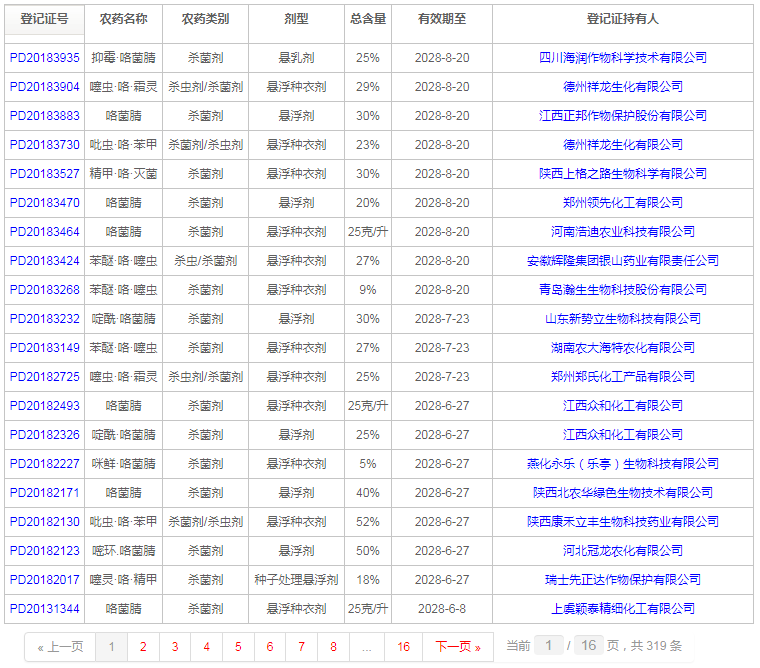
Task: Open registration PD20182123
Action: [45, 551]
